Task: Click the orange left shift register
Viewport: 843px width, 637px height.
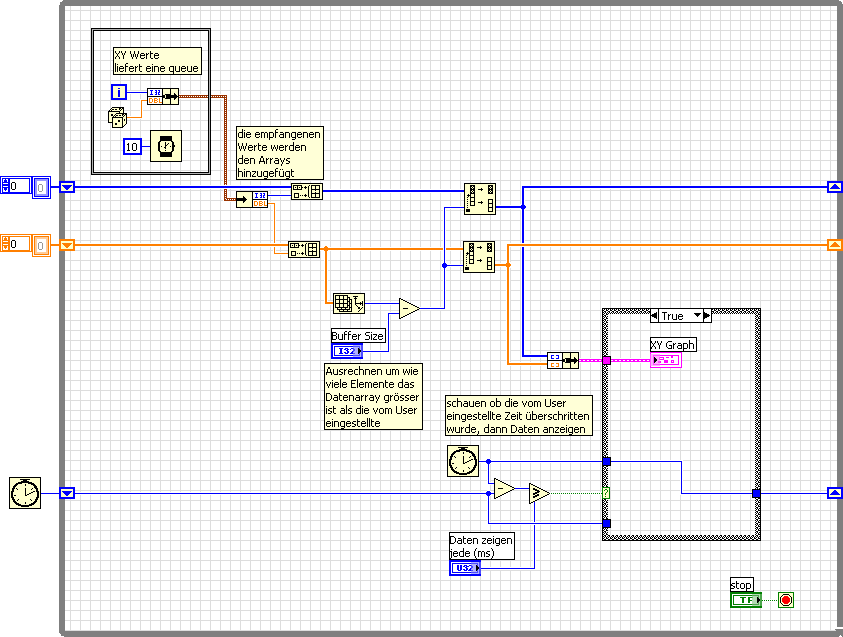Action: click(67, 245)
